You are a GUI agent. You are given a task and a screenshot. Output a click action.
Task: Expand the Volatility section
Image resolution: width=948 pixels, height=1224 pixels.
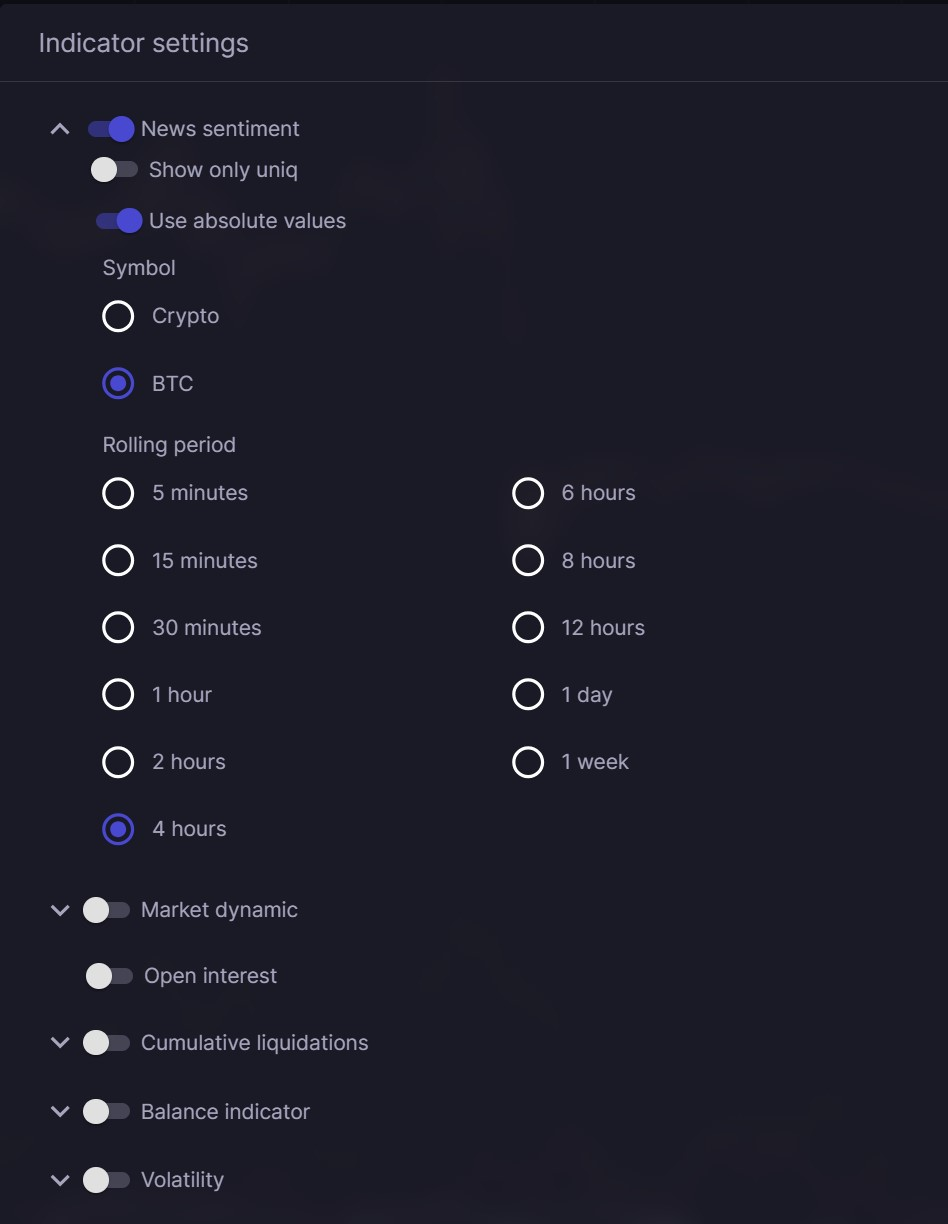(60, 1180)
